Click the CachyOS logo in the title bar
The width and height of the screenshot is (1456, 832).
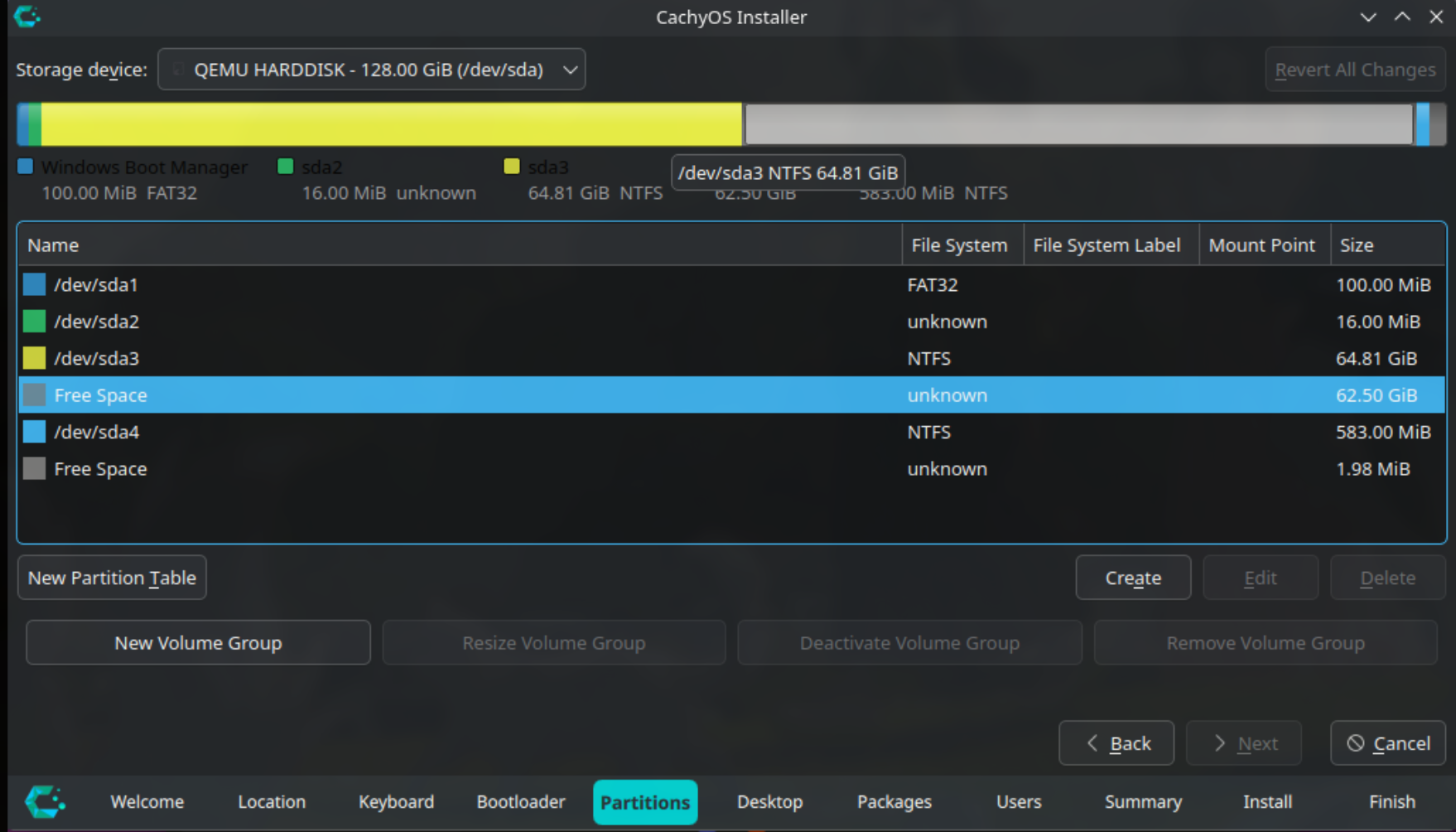[27, 17]
